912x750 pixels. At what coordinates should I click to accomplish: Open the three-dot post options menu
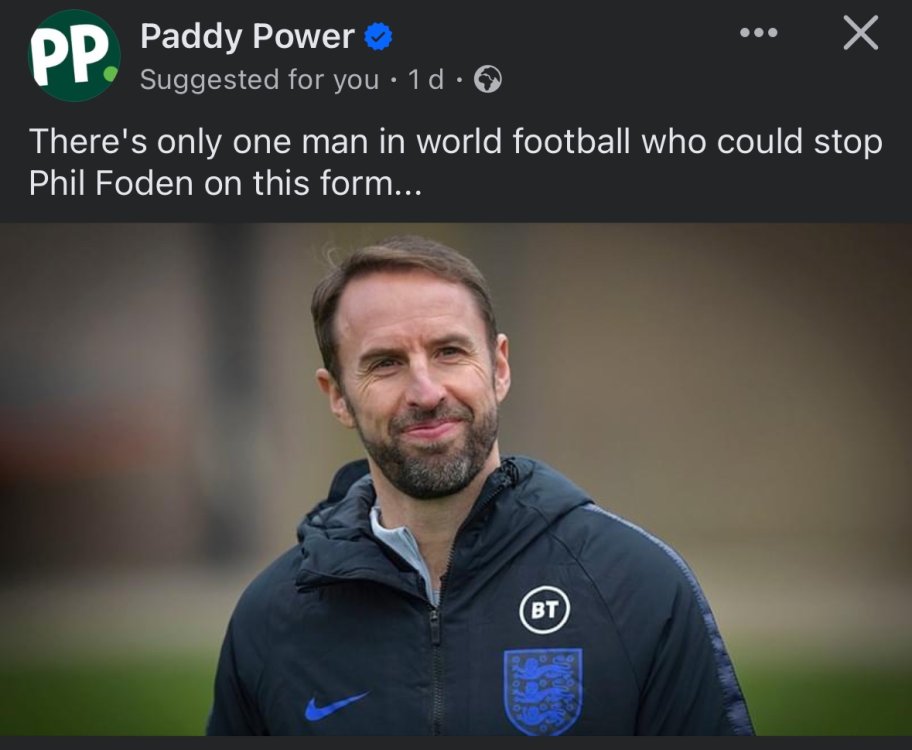click(x=758, y=34)
